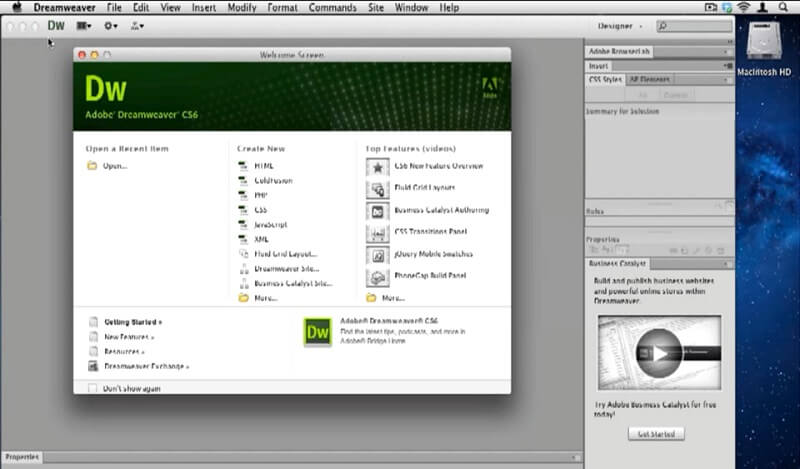The width and height of the screenshot is (800, 469).
Task: Click the Adobe logo in welcome banner
Action: pos(490,88)
